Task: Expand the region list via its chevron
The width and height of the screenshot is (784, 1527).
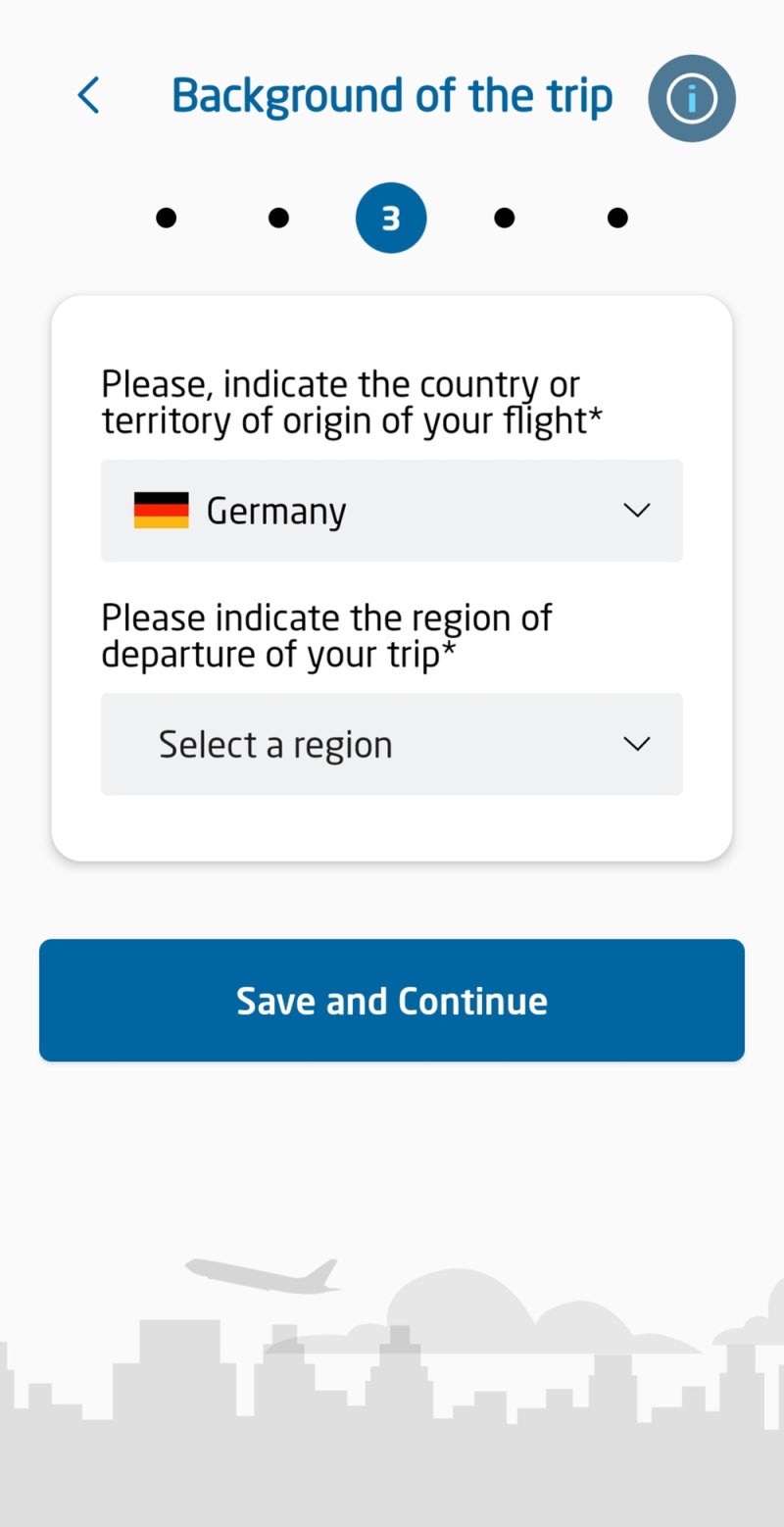Action: click(x=637, y=744)
